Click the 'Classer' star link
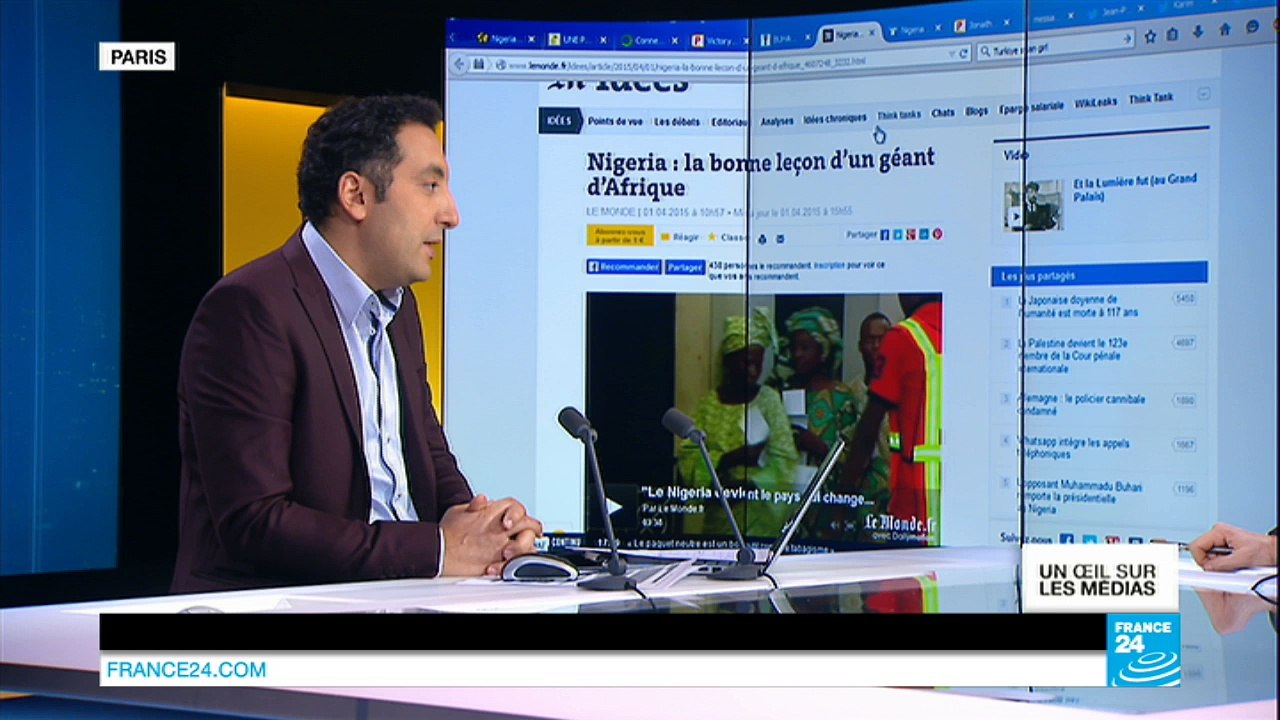Viewport: 1280px width, 720px height. tap(728, 237)
